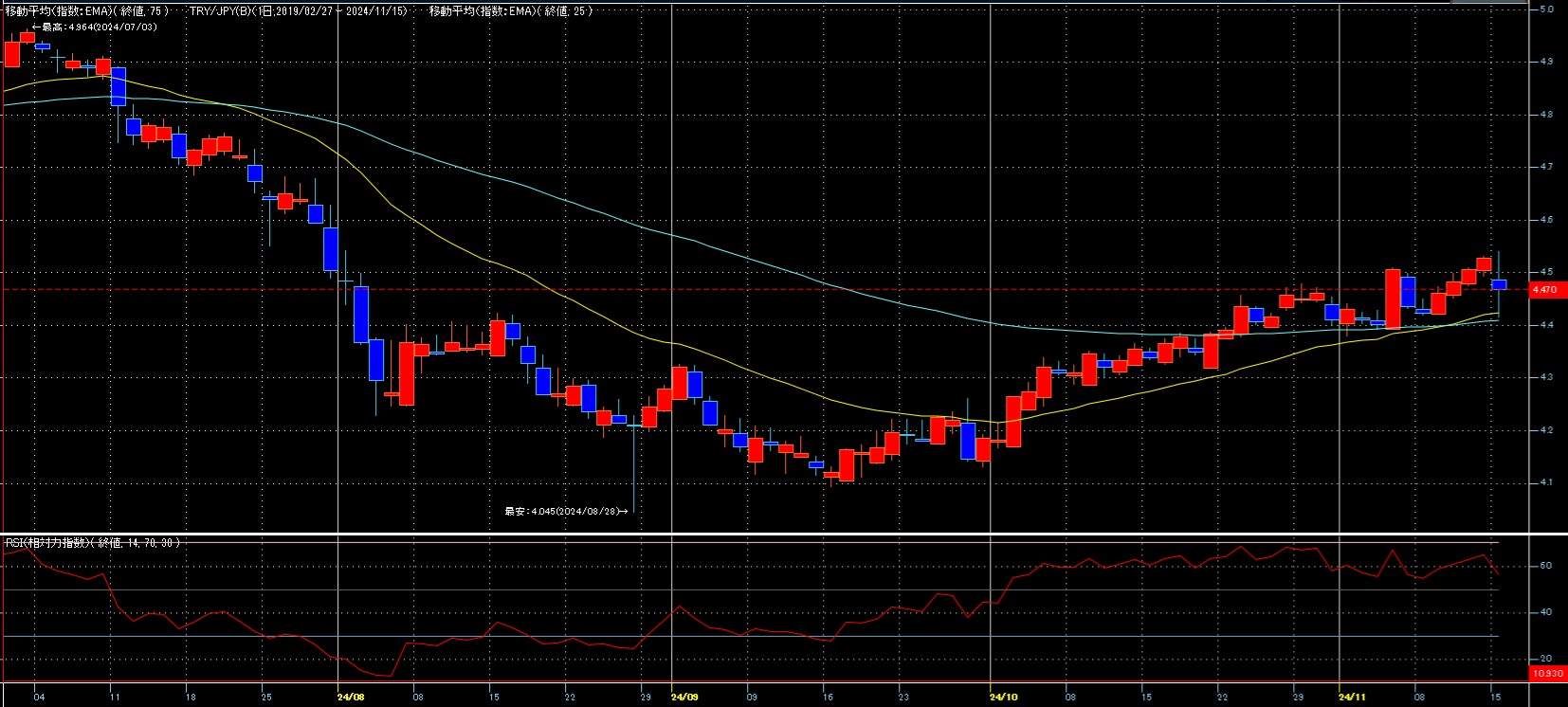Click the EMA 75 moving average label
Viewport: 1568px width, 707px height.
point(87,11)
